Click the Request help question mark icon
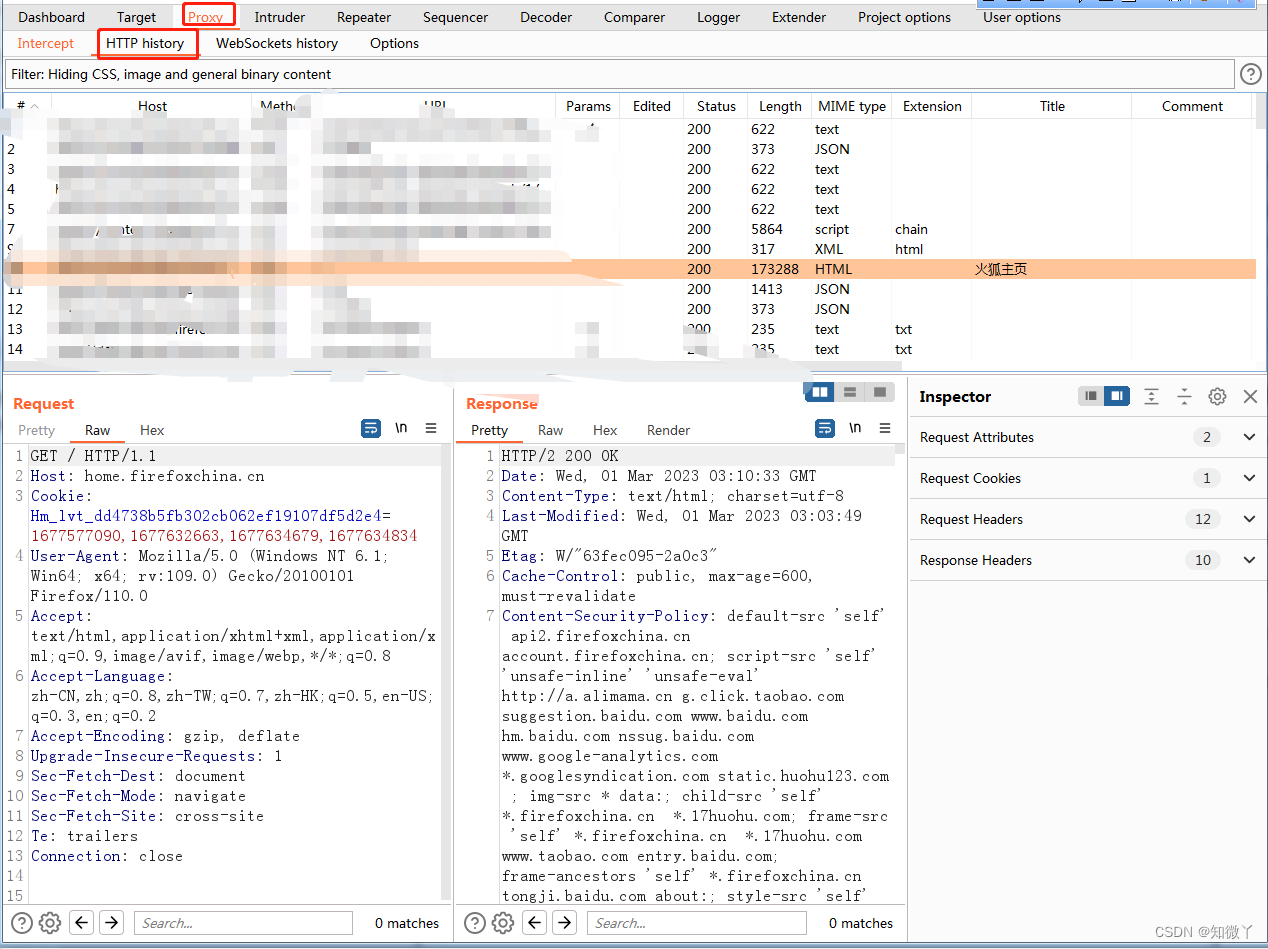The image size is (1268, 949). point(22,922)
